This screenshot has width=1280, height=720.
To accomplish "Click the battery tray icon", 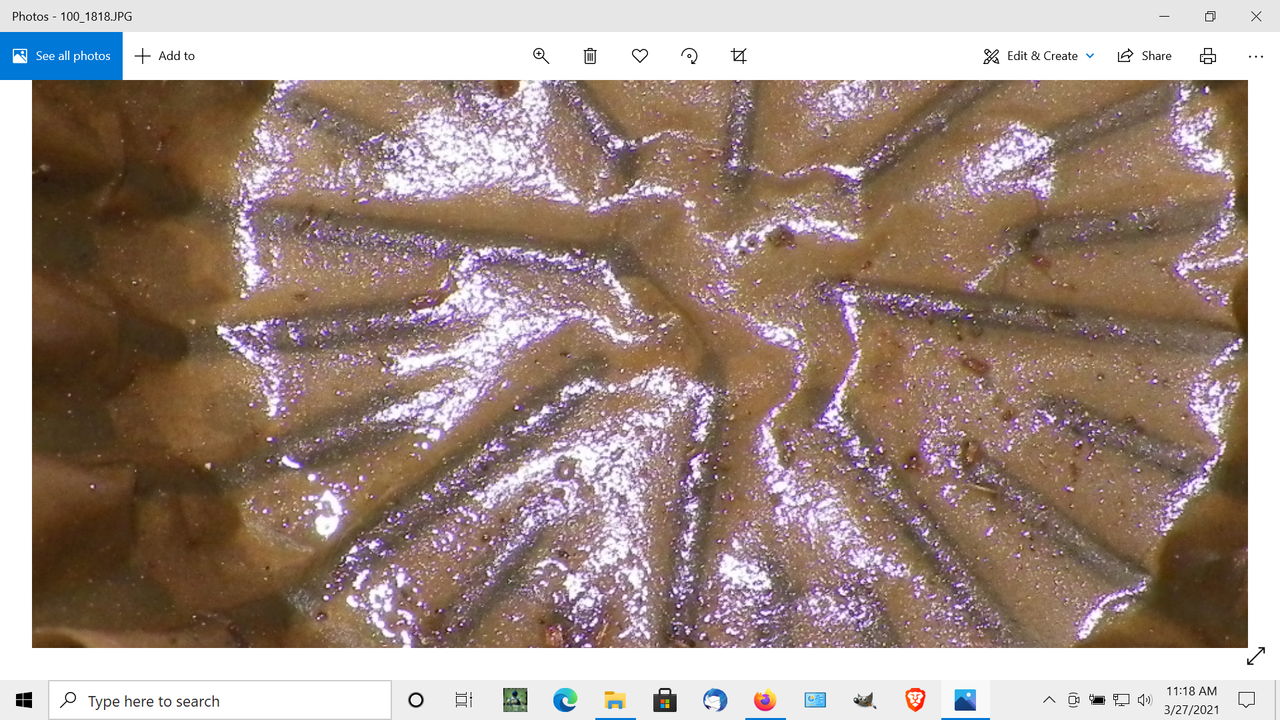I will point(1097,700).
